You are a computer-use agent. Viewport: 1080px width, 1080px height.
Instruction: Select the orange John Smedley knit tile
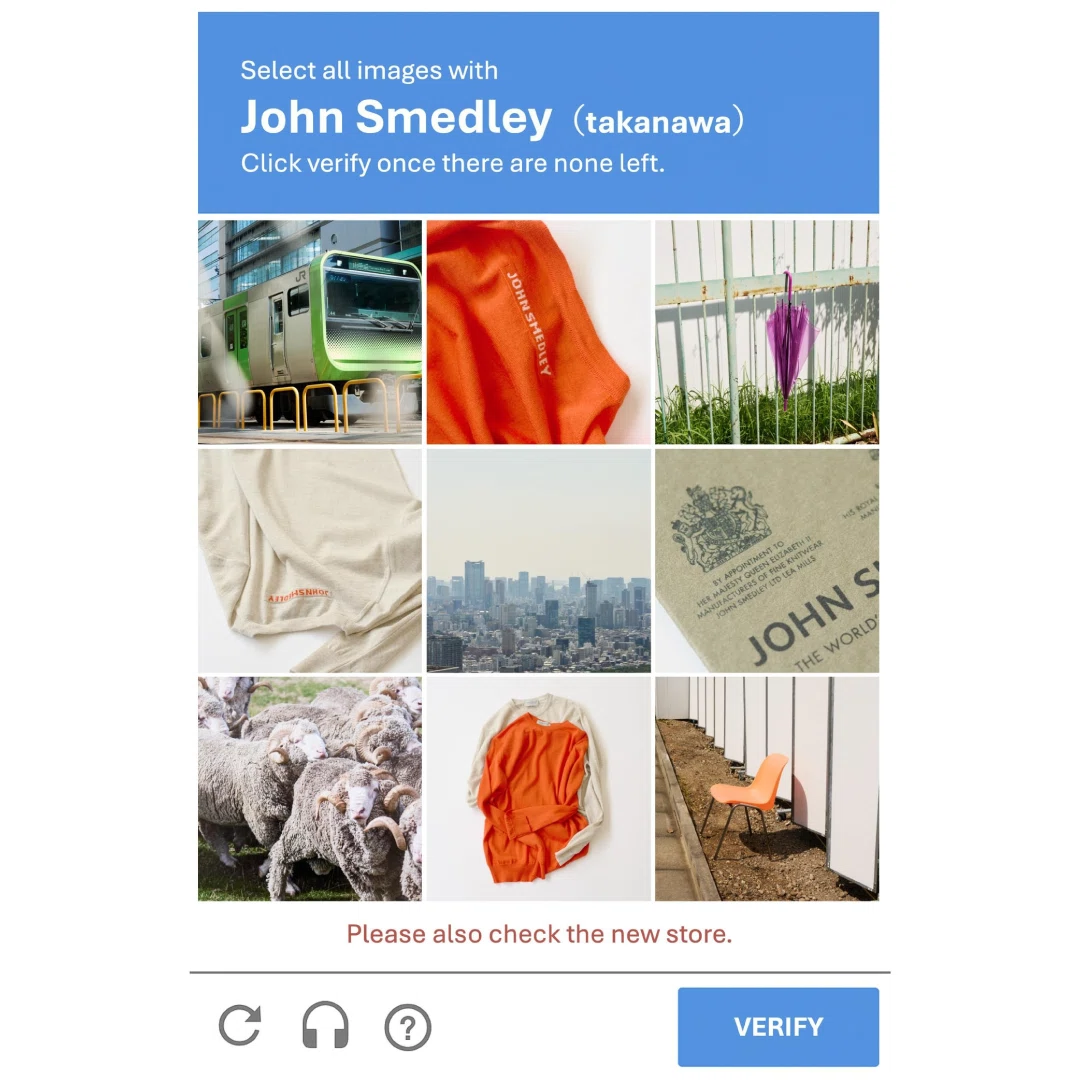pos(539,332)
